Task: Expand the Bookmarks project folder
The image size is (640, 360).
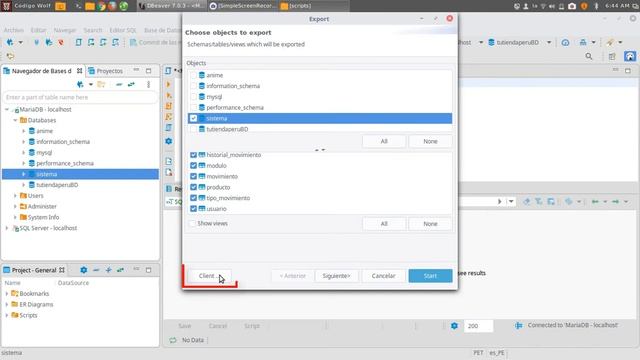Action: tap(7, 293)
